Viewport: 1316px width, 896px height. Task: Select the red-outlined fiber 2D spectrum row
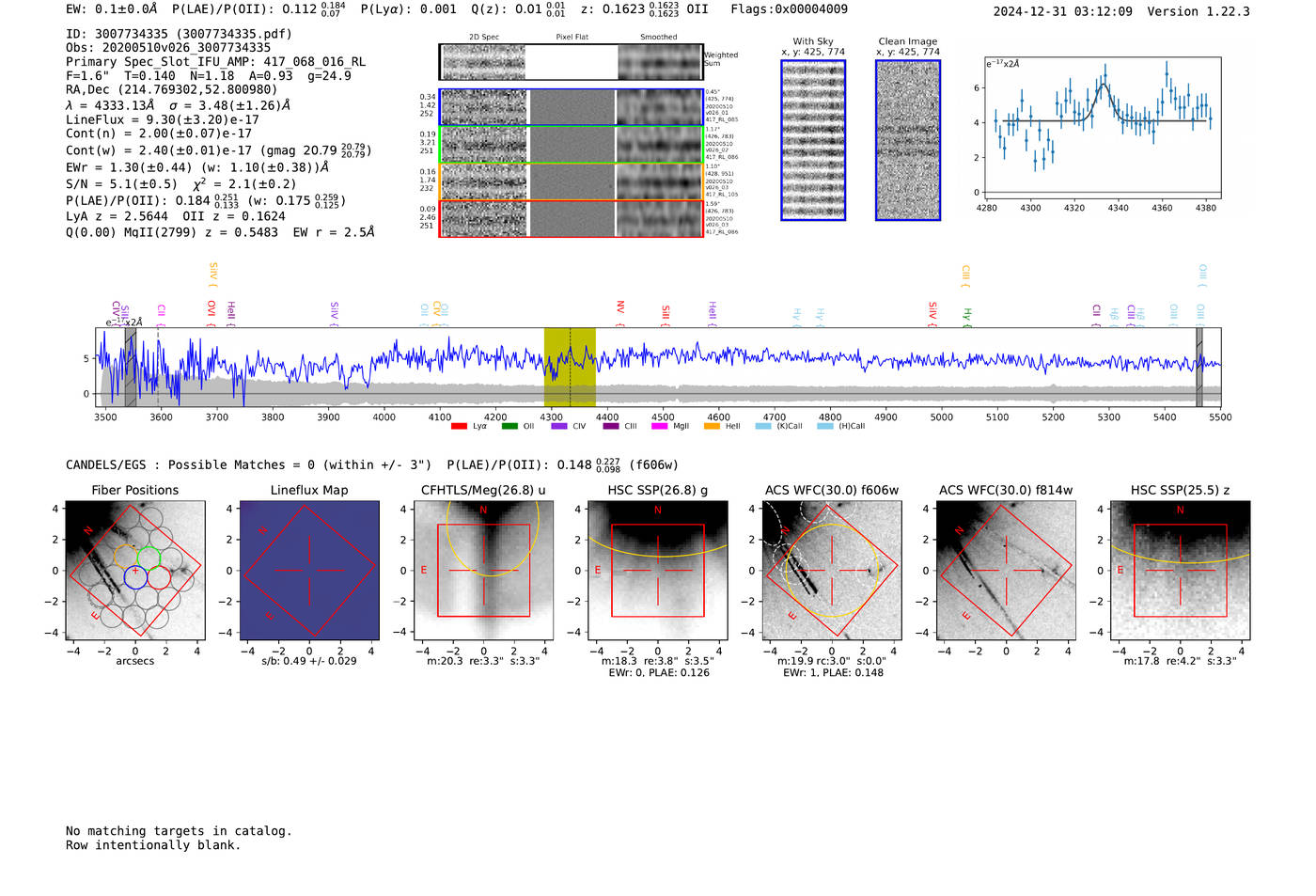571,218
